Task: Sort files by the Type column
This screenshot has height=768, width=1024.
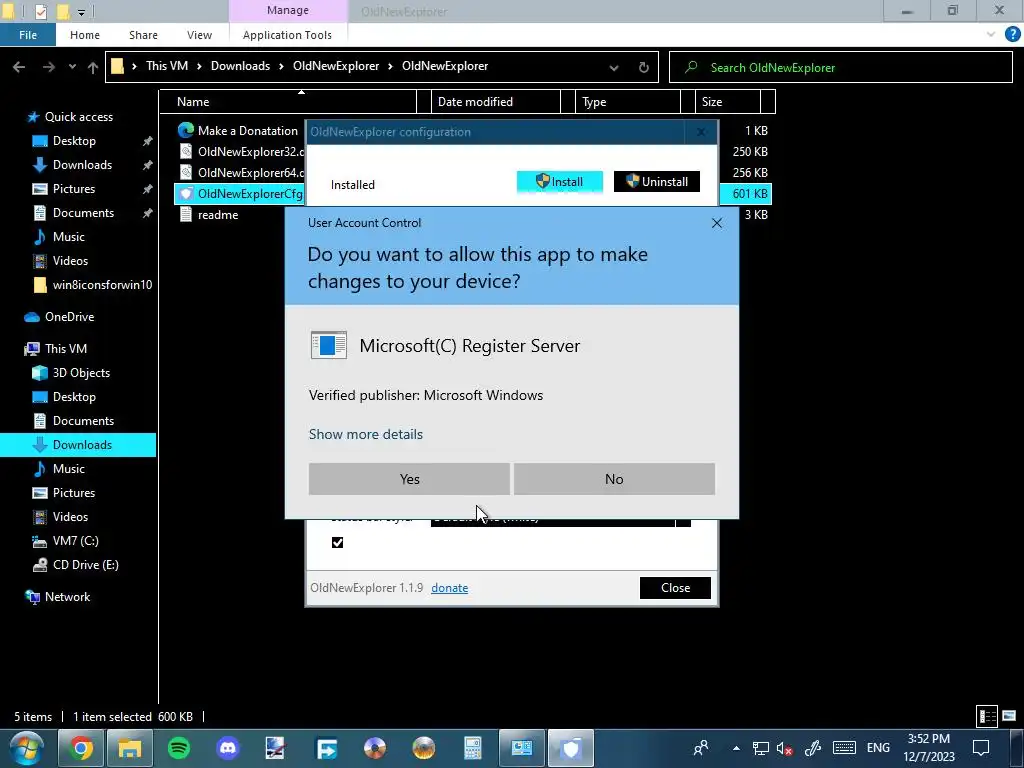Action: click(628, 102)
